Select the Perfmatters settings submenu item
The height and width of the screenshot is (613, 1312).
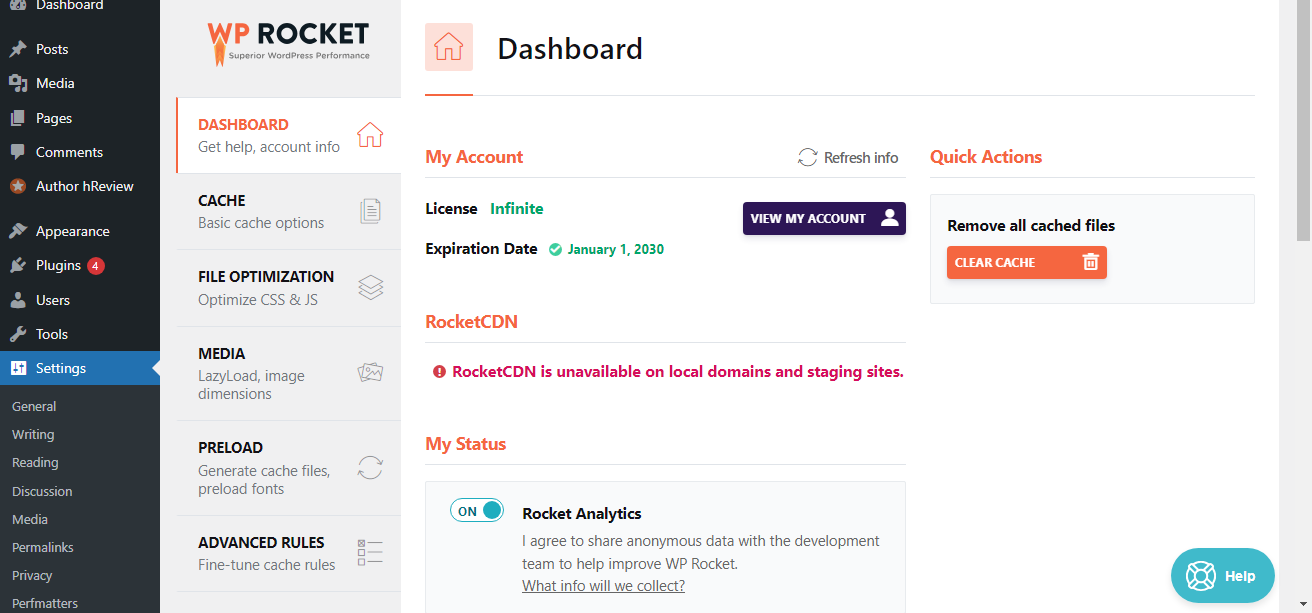click(44, 603)
